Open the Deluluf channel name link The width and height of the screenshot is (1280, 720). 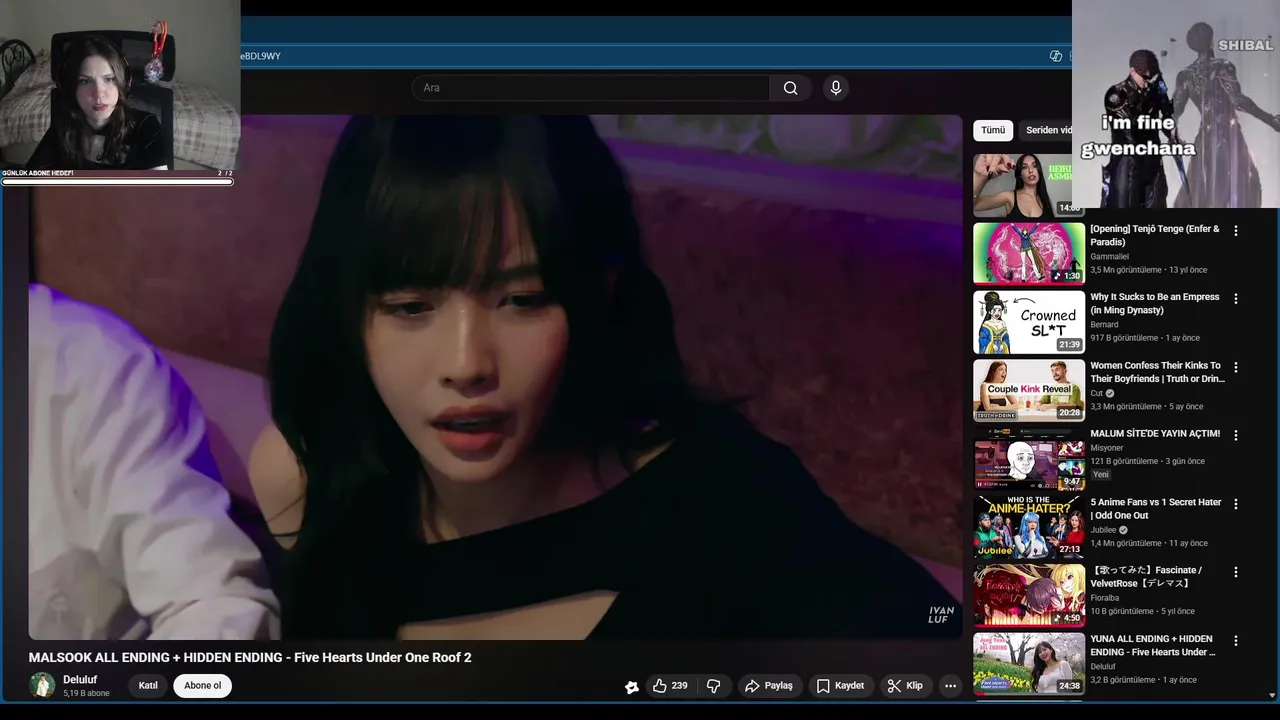(x=80, y=680)
